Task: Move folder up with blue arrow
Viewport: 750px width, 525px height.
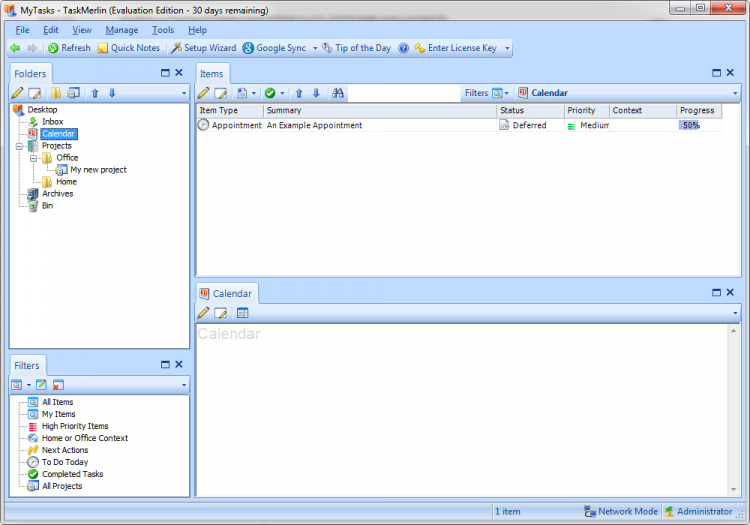Action: [95, 93]
